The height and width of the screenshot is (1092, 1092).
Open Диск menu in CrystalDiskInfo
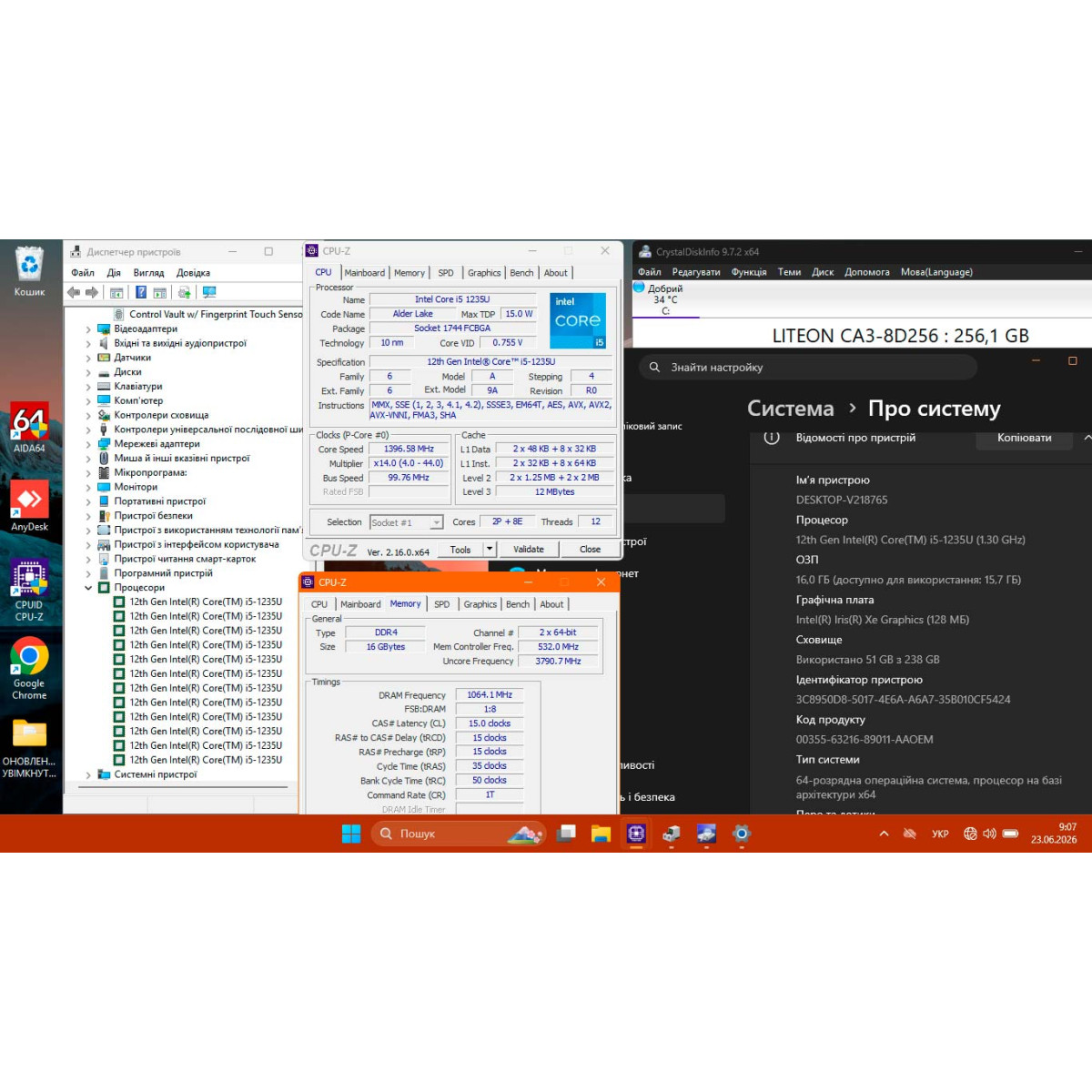[x=823, y=272]
